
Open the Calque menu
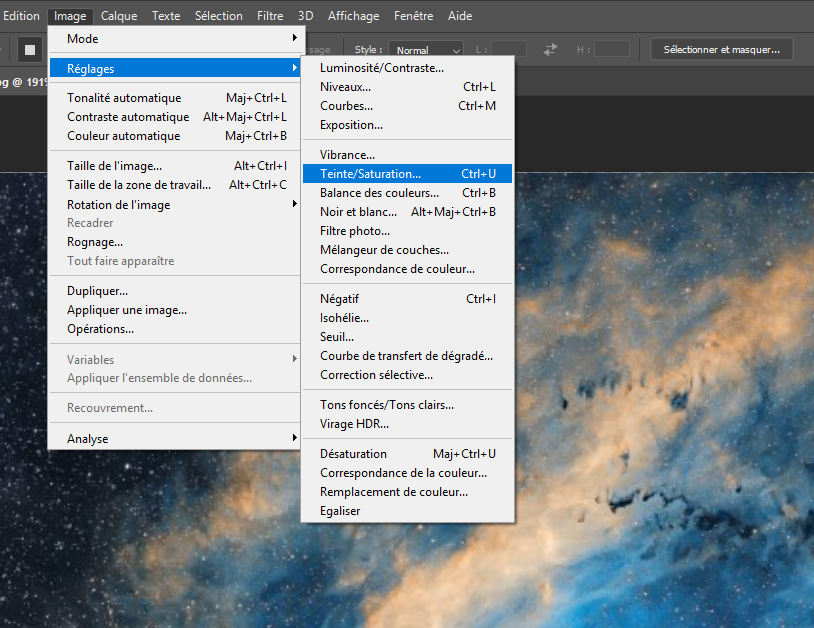(119, 16)
